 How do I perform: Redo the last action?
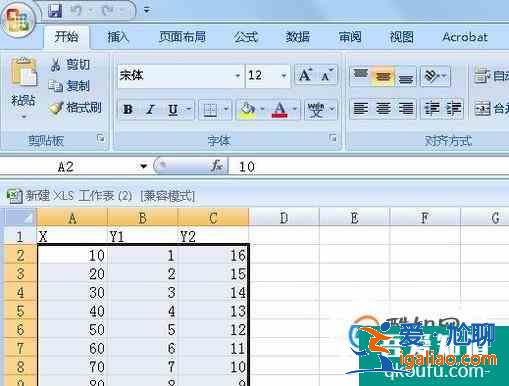click(108, 11)
